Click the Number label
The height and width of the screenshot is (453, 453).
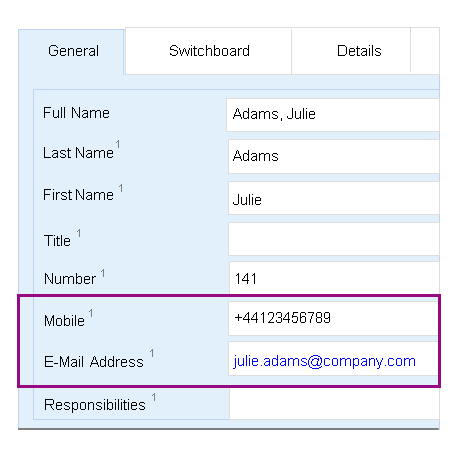[70, 279]
